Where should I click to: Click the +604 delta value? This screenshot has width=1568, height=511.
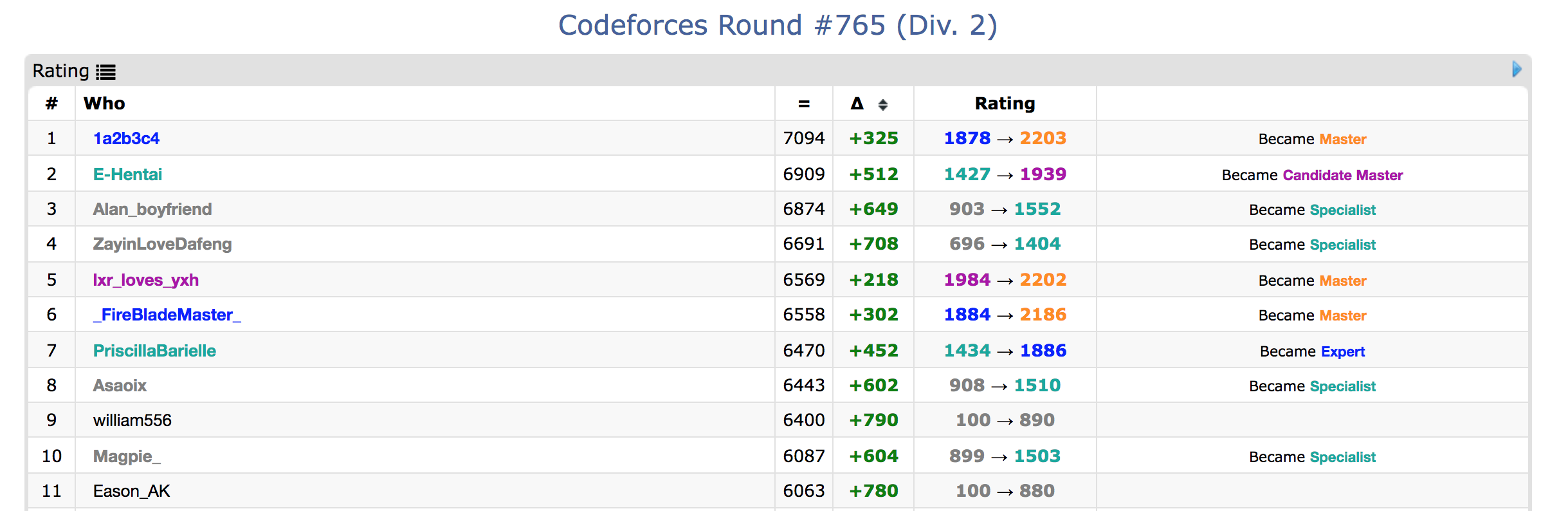click(x=873, y=456)
